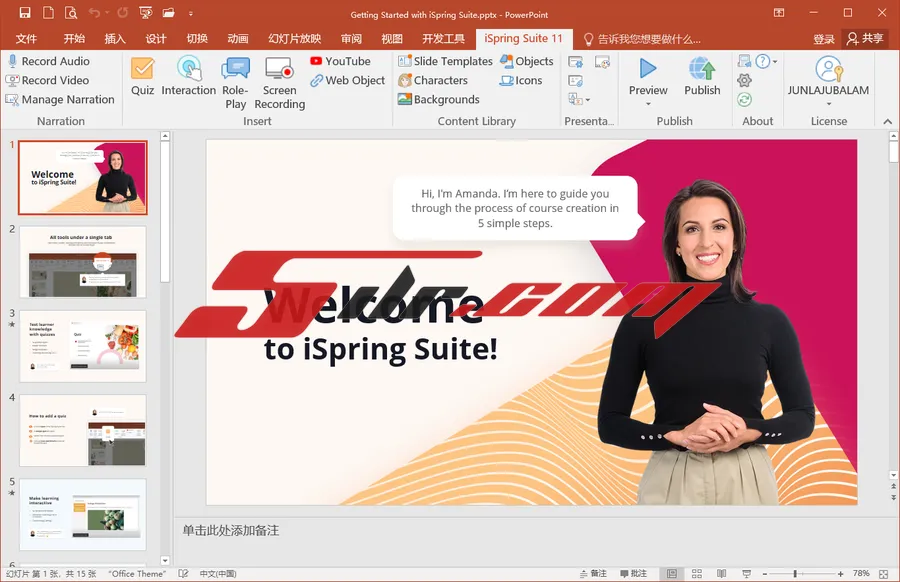Click the Publish globe button
Image resolution: width=900 pixels, height=582 pixels.
[x=702, y=76]
